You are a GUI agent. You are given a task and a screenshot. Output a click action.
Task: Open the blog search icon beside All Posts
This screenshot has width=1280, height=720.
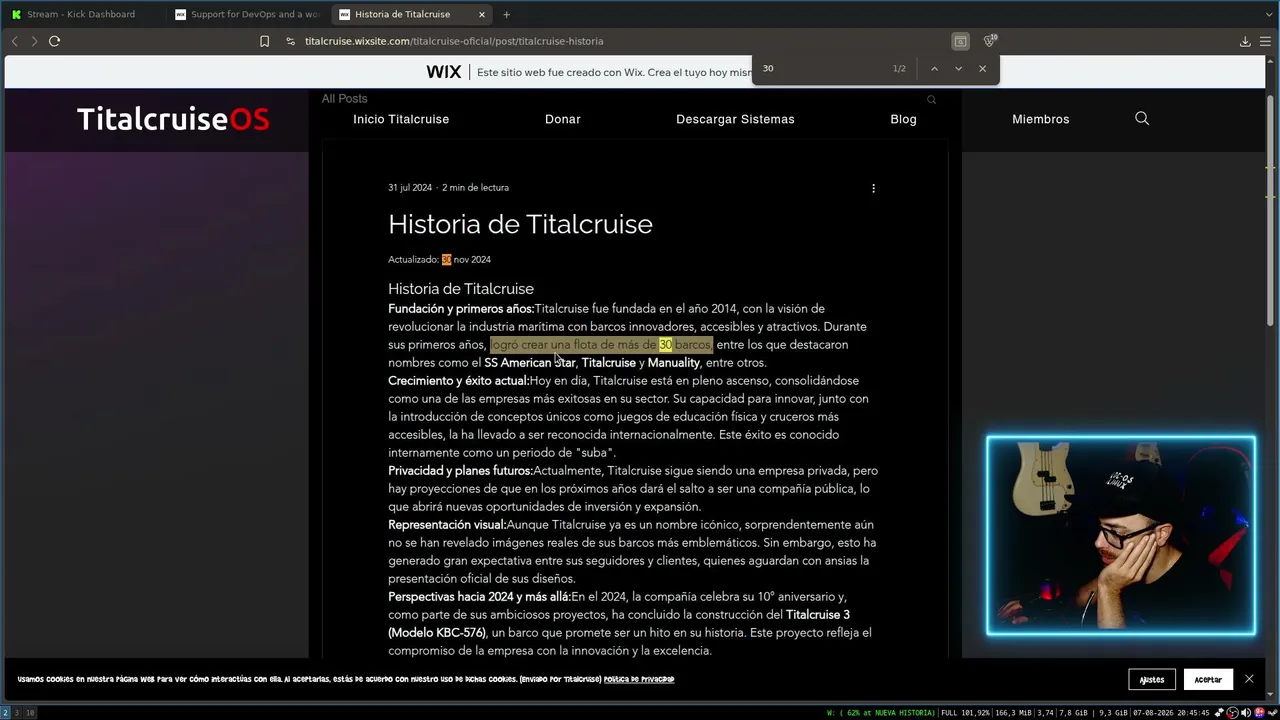click(x=931, y=99)
